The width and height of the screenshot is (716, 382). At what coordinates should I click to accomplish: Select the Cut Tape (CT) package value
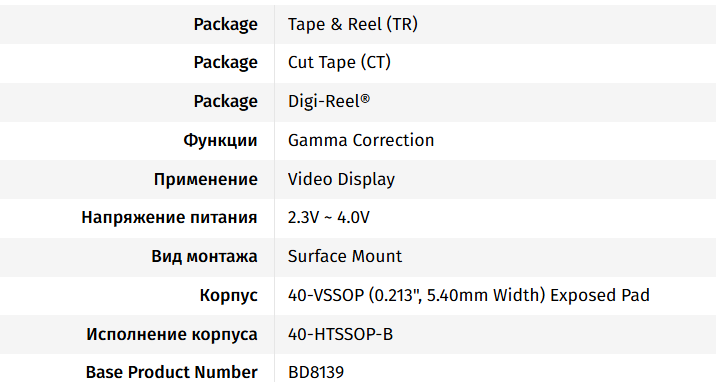point(339,63)
